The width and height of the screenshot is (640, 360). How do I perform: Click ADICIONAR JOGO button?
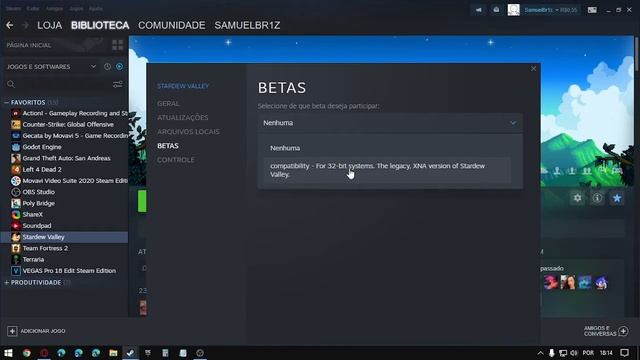[x=37, y=331]
